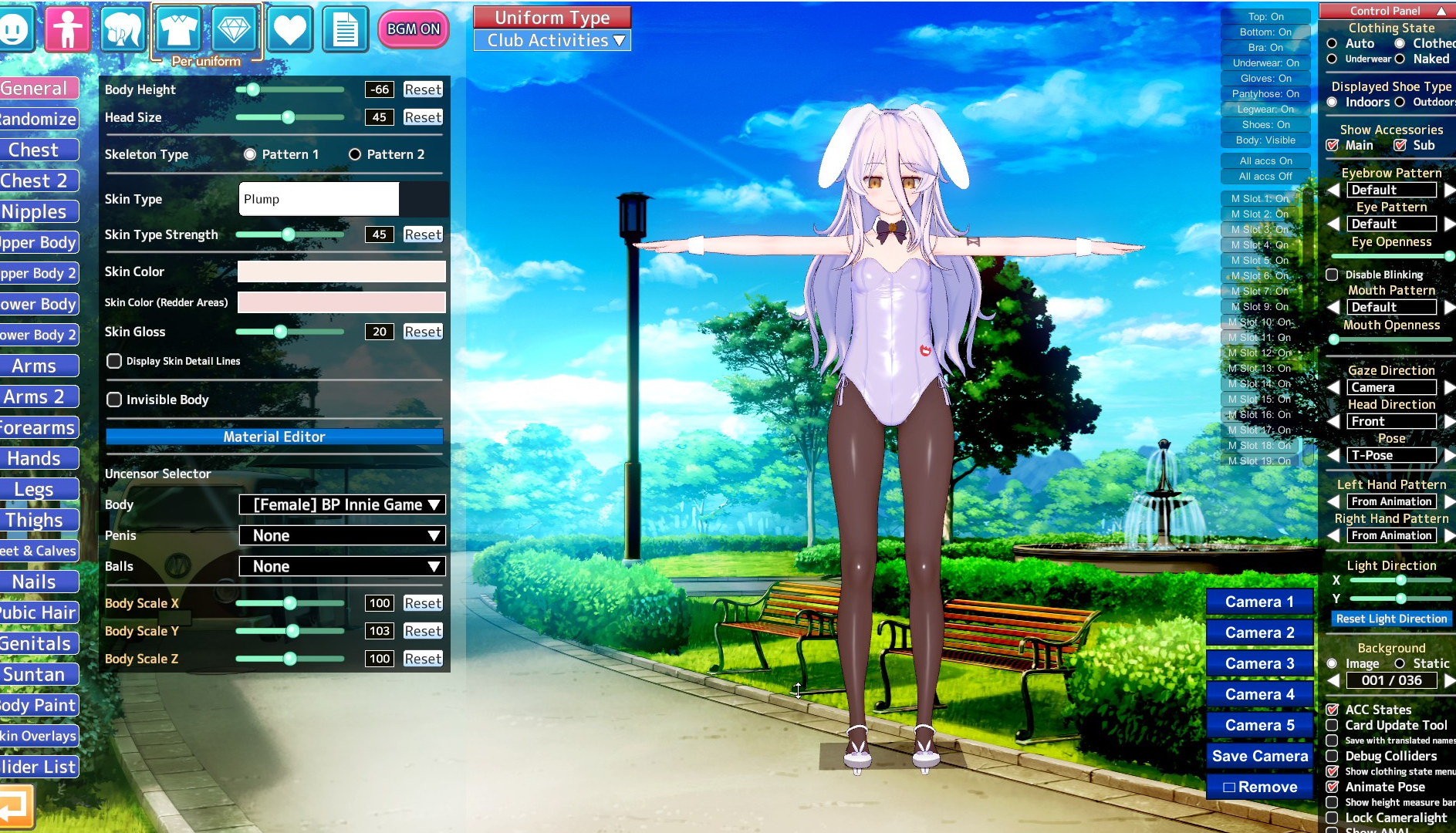
Task: Click the Skin Type Strength value field
Action: [380, 234]
